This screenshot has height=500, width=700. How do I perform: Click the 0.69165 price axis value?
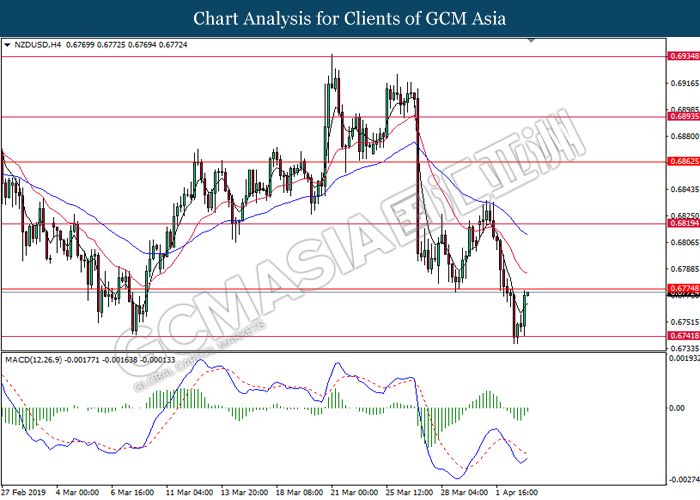tap(685, 83)
